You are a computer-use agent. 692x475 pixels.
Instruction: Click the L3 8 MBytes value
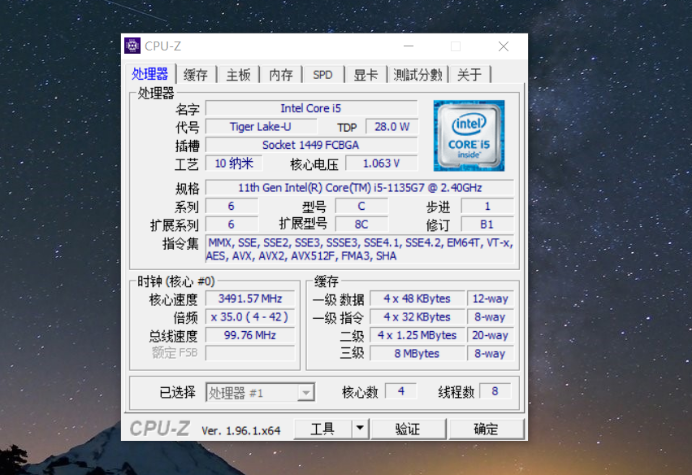coord(417,353)
